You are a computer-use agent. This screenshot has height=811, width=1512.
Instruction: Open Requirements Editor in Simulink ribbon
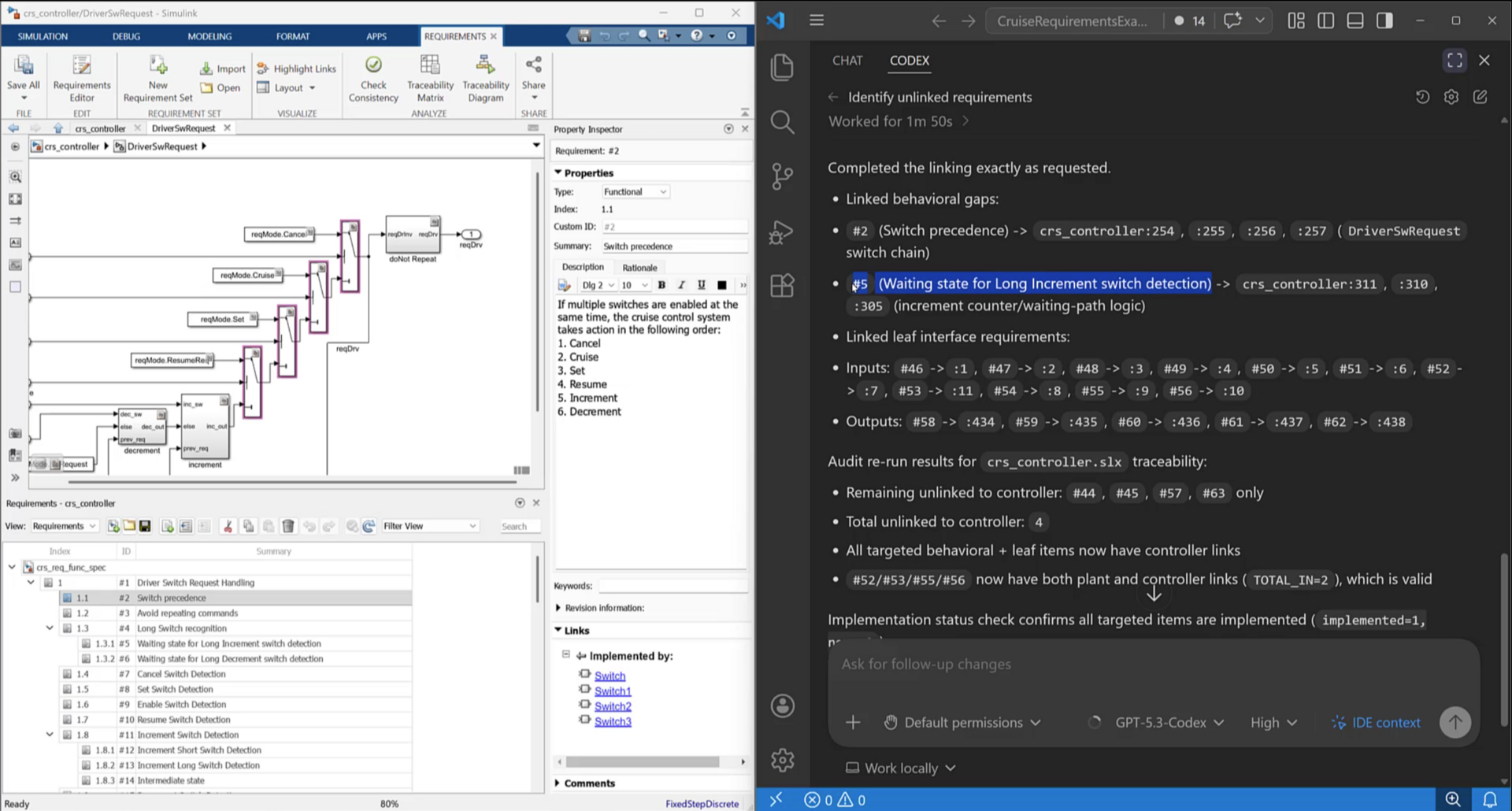pos(82,79)
